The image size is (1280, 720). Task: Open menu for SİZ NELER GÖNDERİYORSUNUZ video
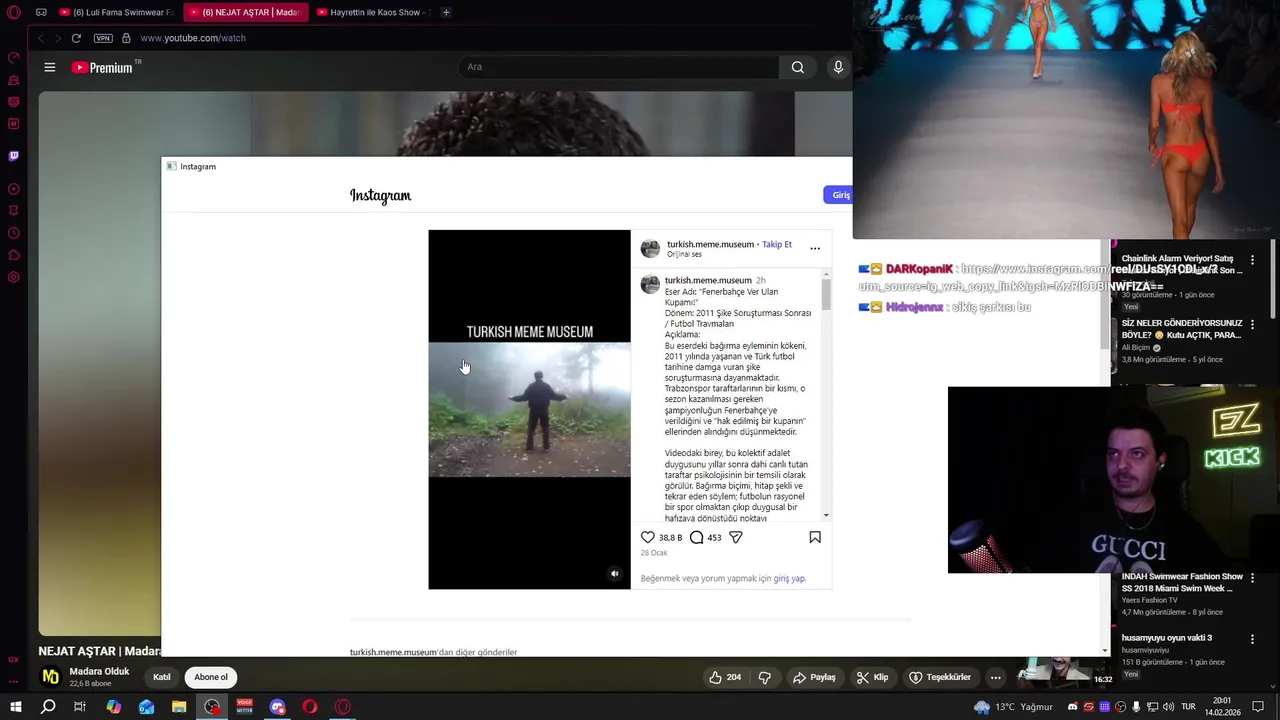[1252, 325]
